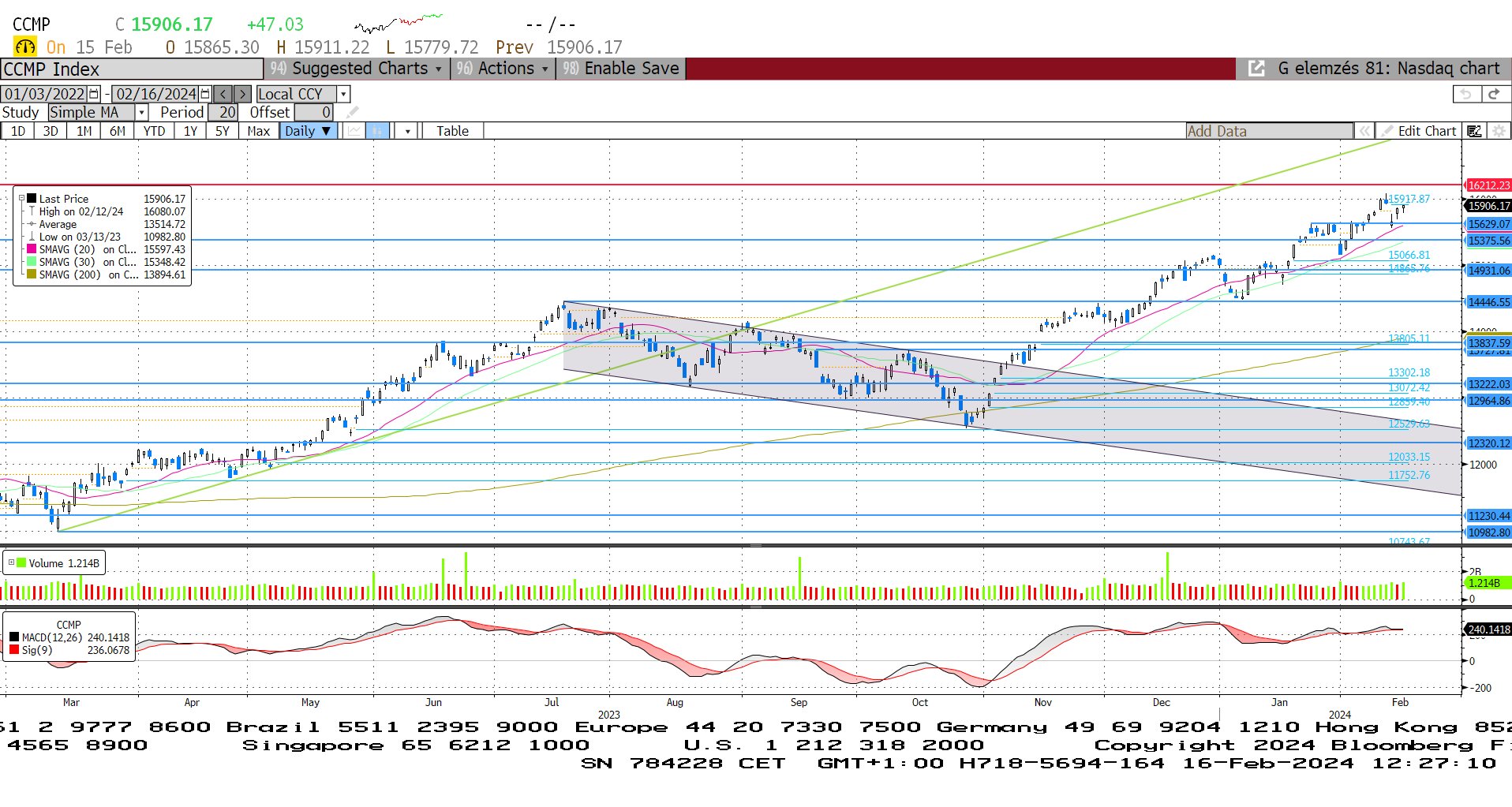The width and height of the screenshot is (1512, 807).
Task: Click the Enable Save button
Action: 620,69
